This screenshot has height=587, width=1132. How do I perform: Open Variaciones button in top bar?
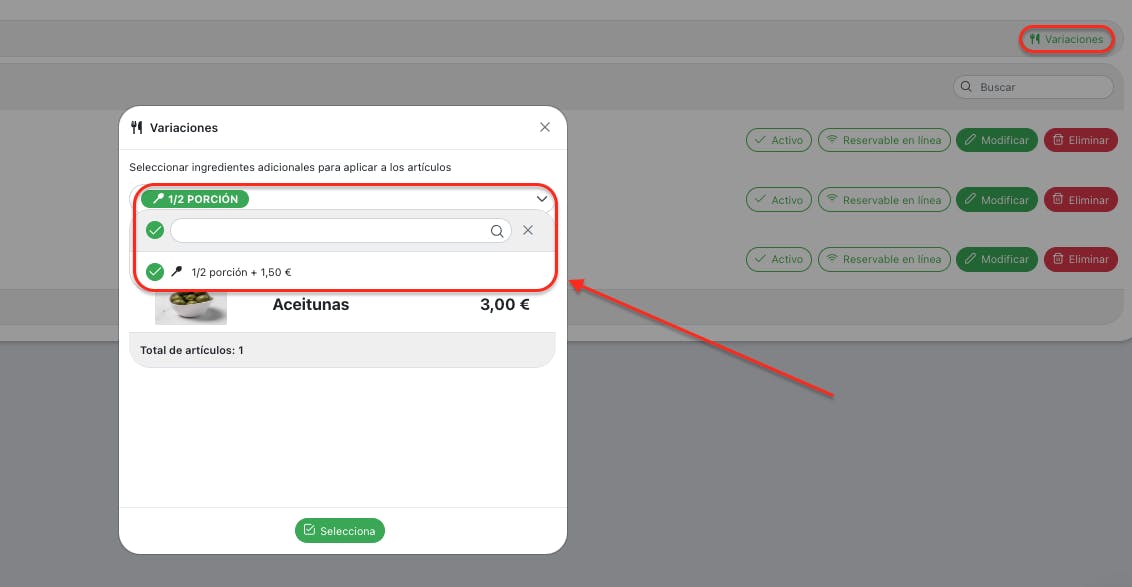click(1066, 39)
